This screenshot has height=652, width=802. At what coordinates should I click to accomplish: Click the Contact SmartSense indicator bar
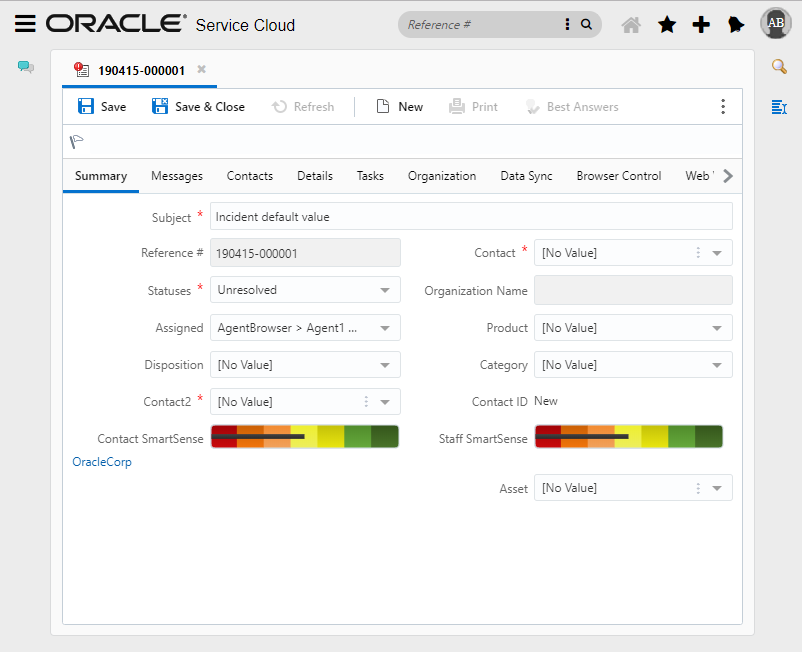click(304, 436)
